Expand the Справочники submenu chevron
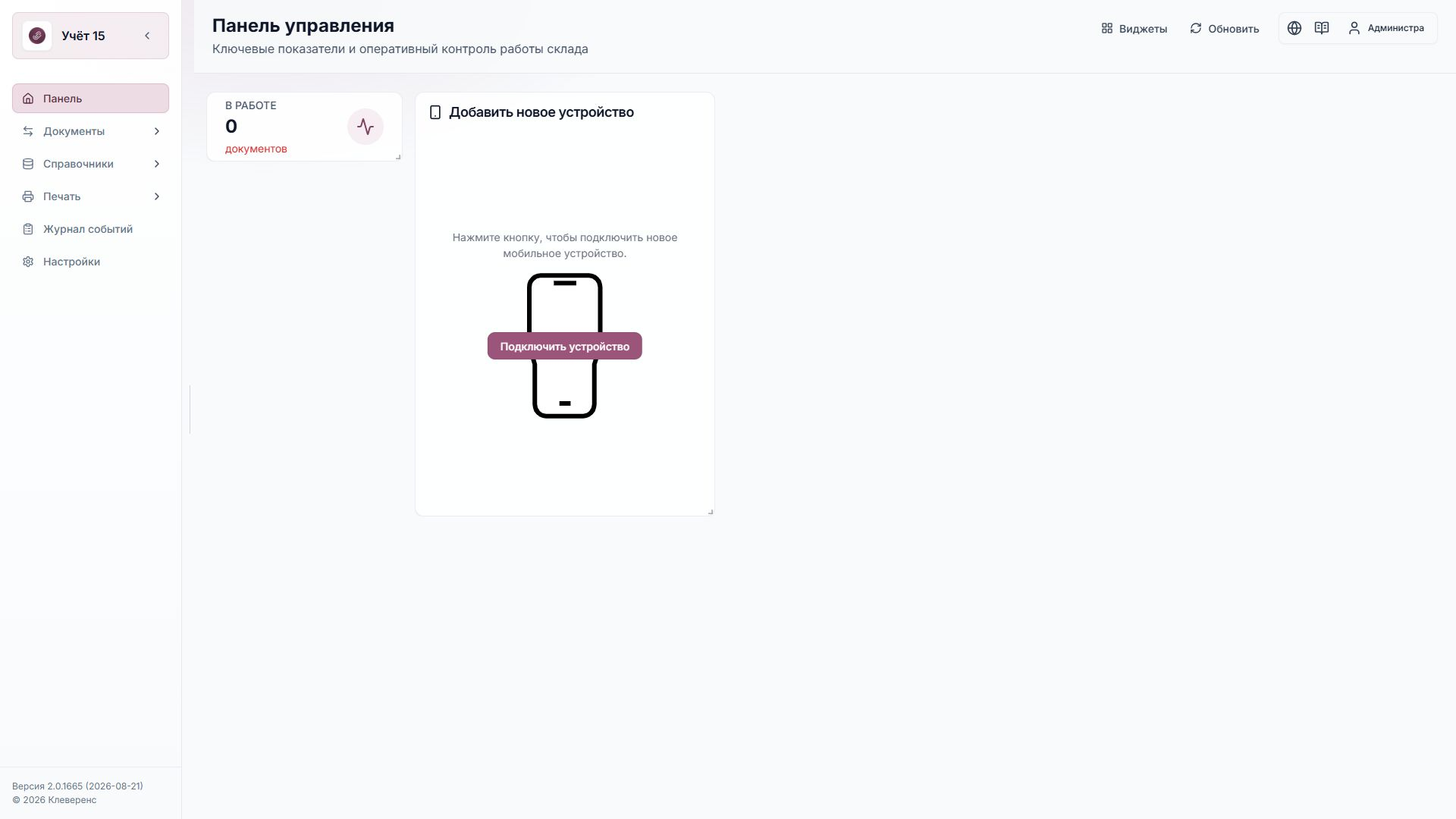This screenshot has width=1456, height=819. pyautogui.click(x=157, y=164)
